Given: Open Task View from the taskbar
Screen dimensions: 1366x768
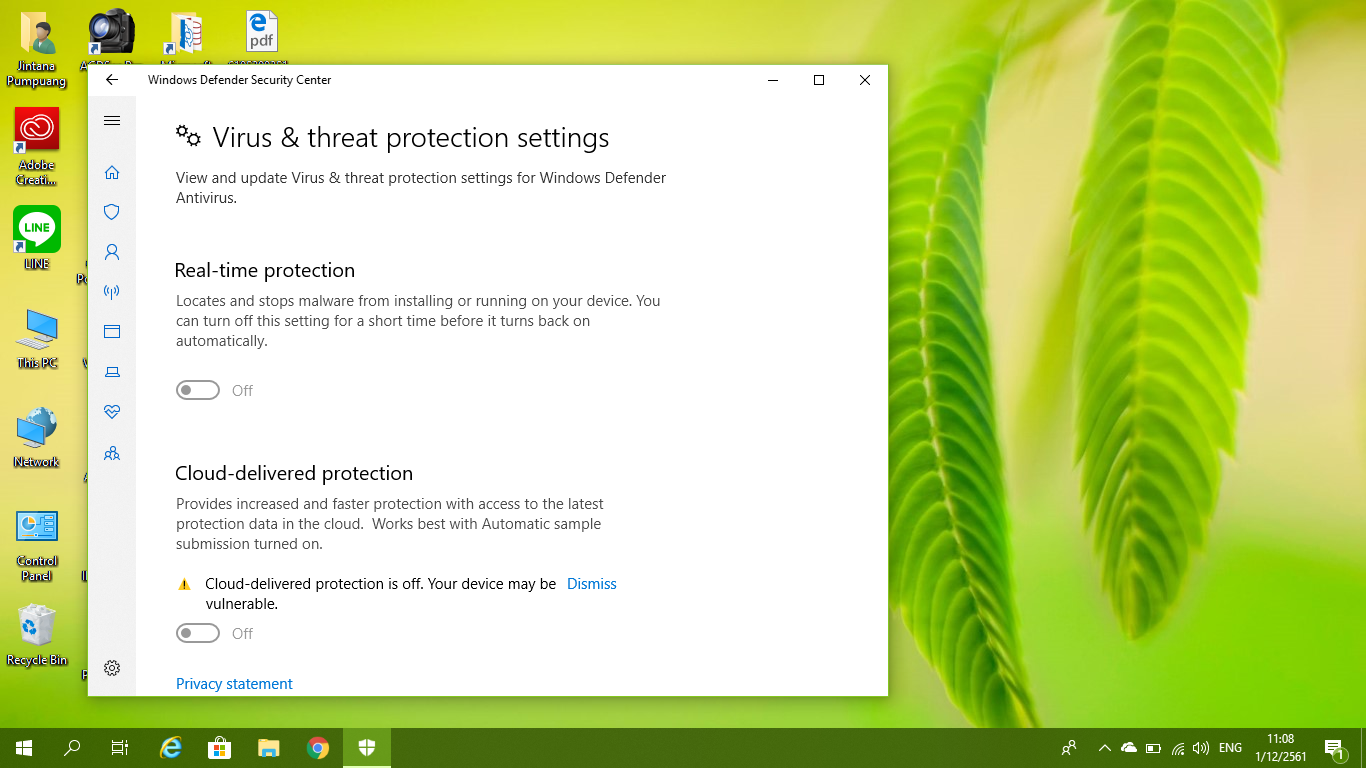Looking at the screenshot, I should click(120, 748).
